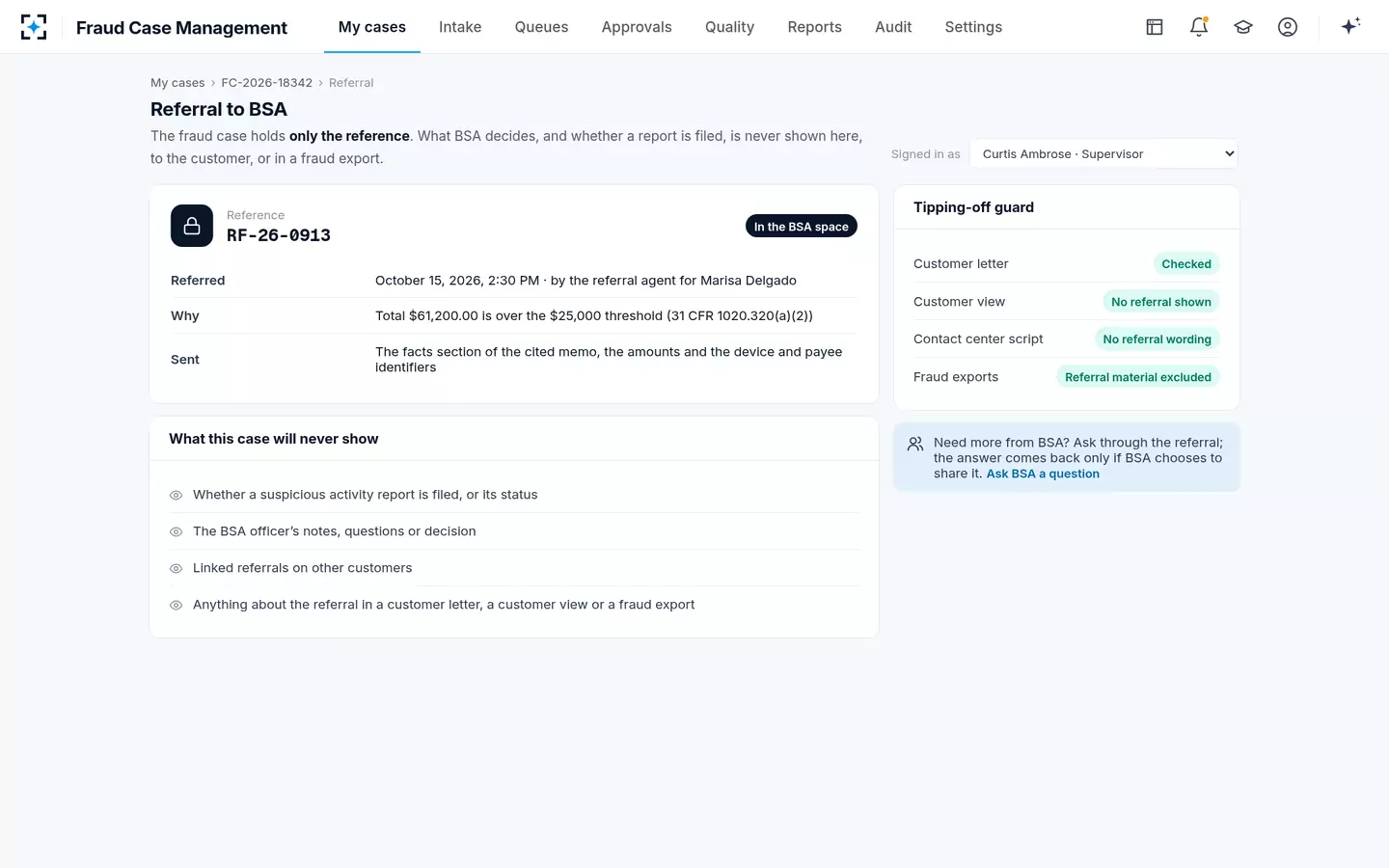The height and width of the screenshot is (868, 1389).
Task: Click the What this case will never show heading
Action: pyautogui.click(x=274, y=439)
